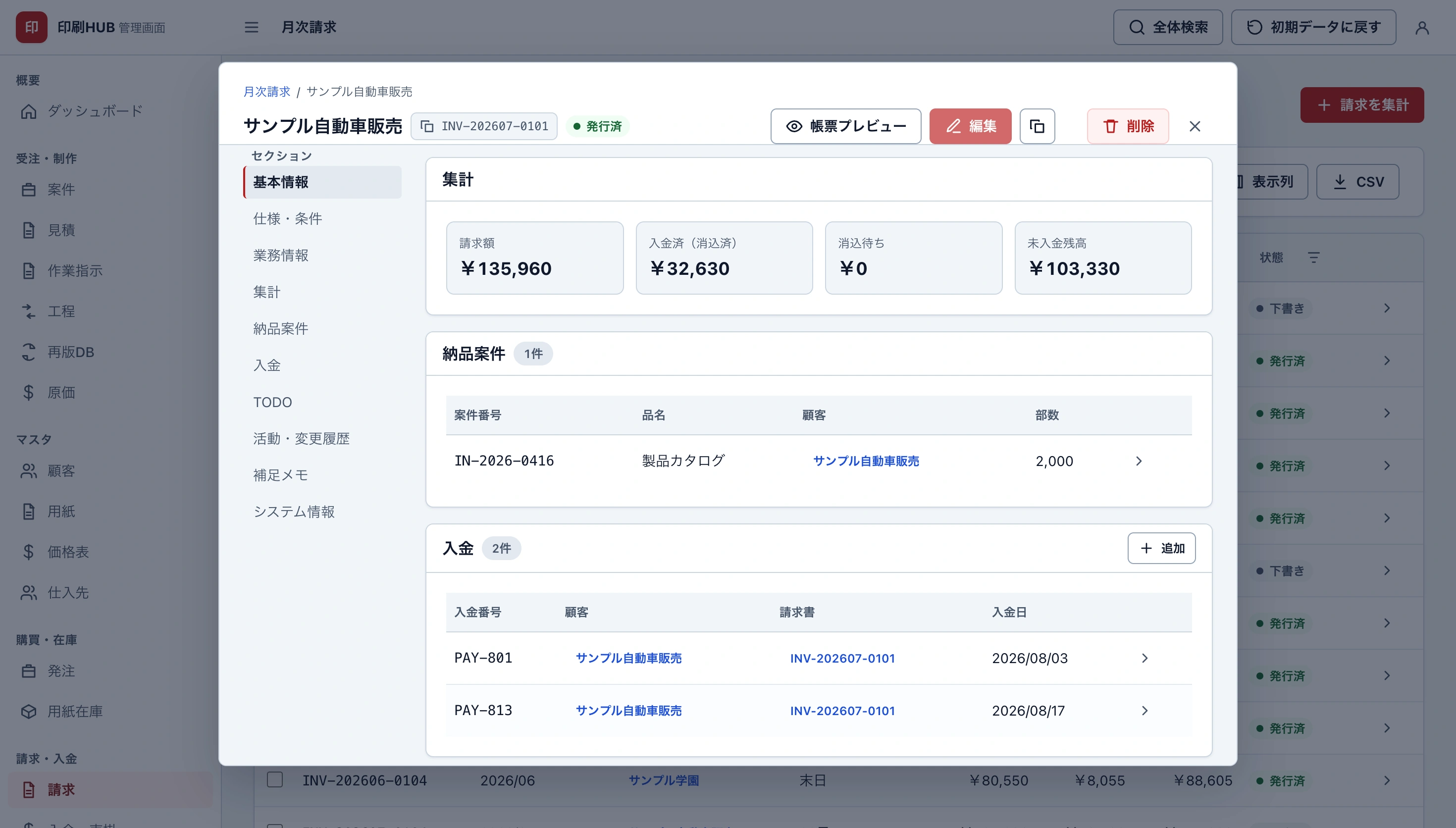The image size is (1456, 828).
Task: Download the list as CSV
Action: tap(1357, 182)
